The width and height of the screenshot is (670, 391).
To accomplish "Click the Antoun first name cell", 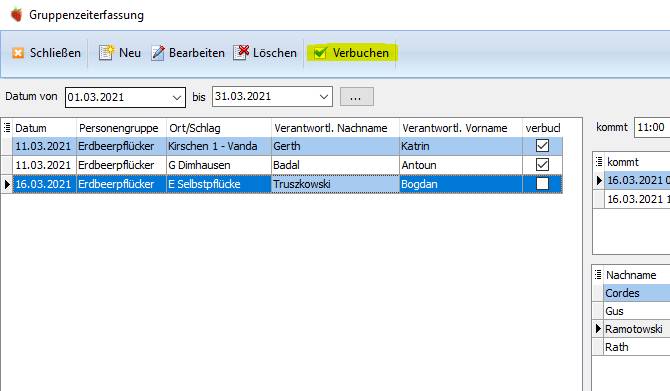I will (x=461, y=165).
